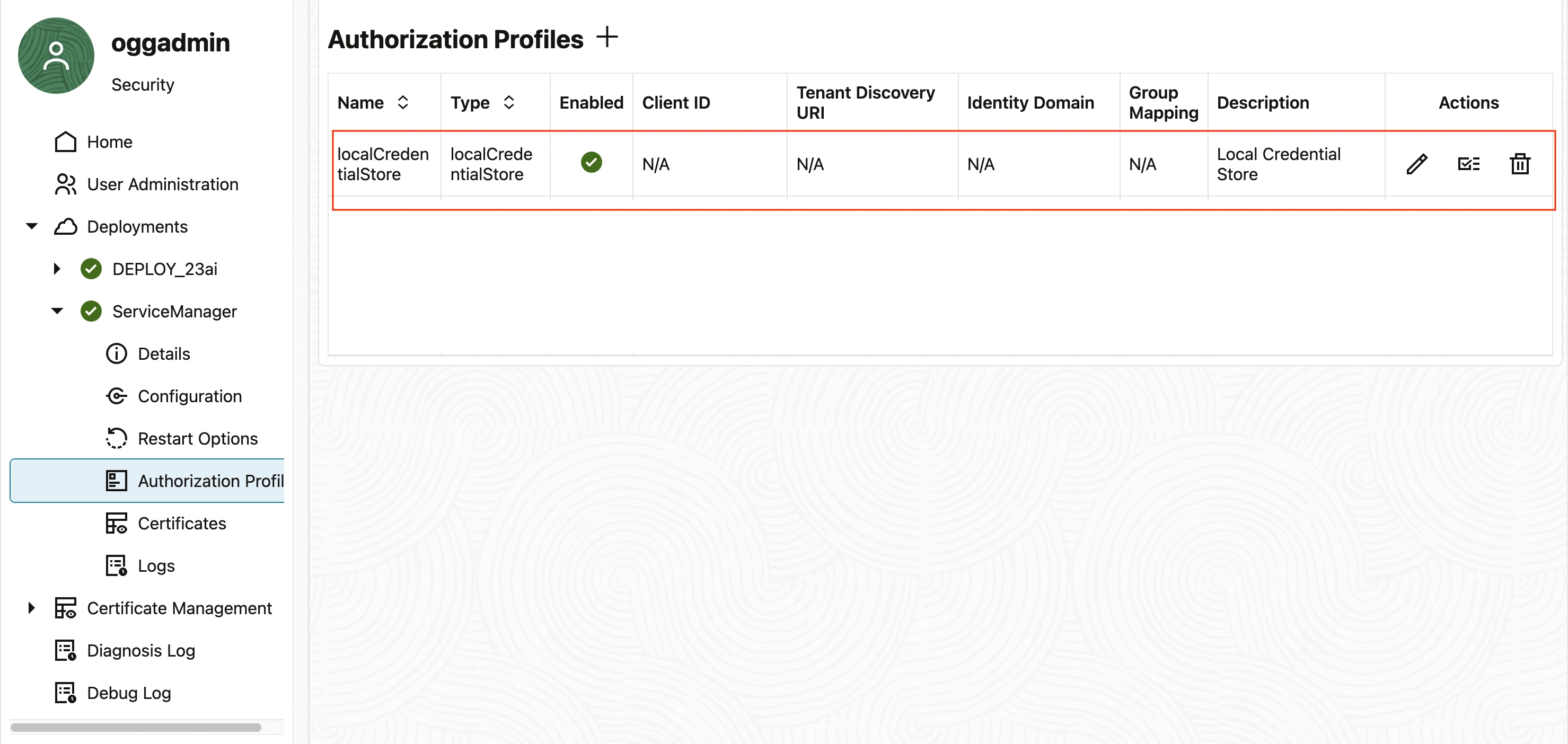Expand the DEPLOY_23ai deployment node

[57, 268]
